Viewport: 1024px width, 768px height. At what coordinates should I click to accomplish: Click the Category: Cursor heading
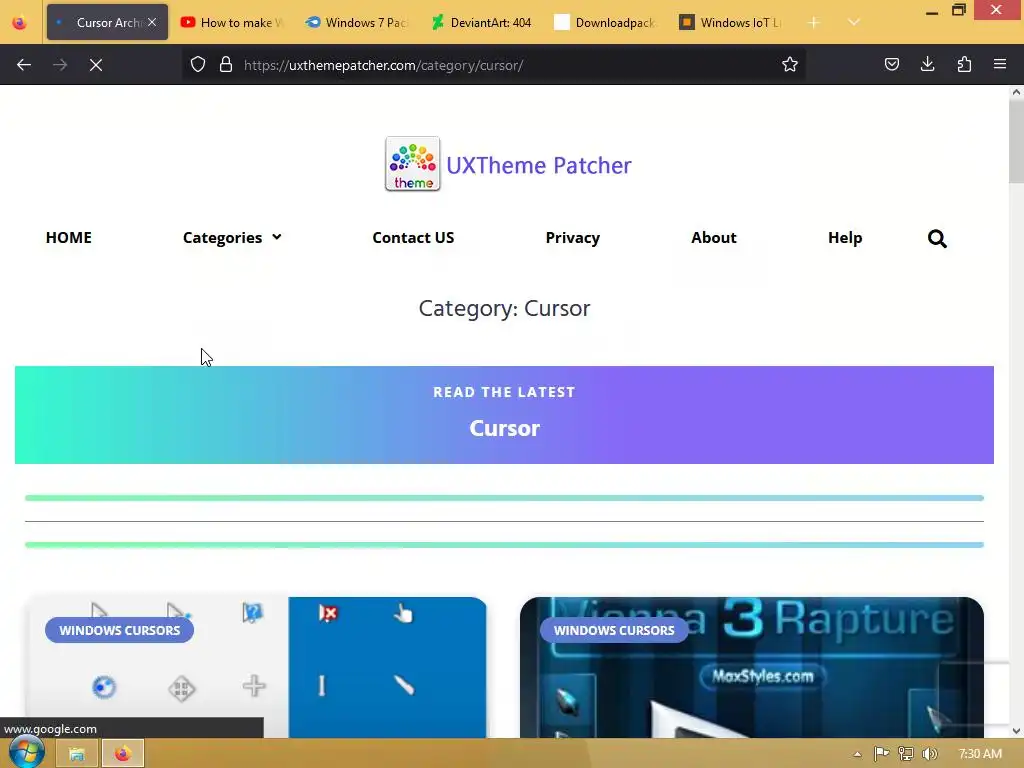(504, 308)
